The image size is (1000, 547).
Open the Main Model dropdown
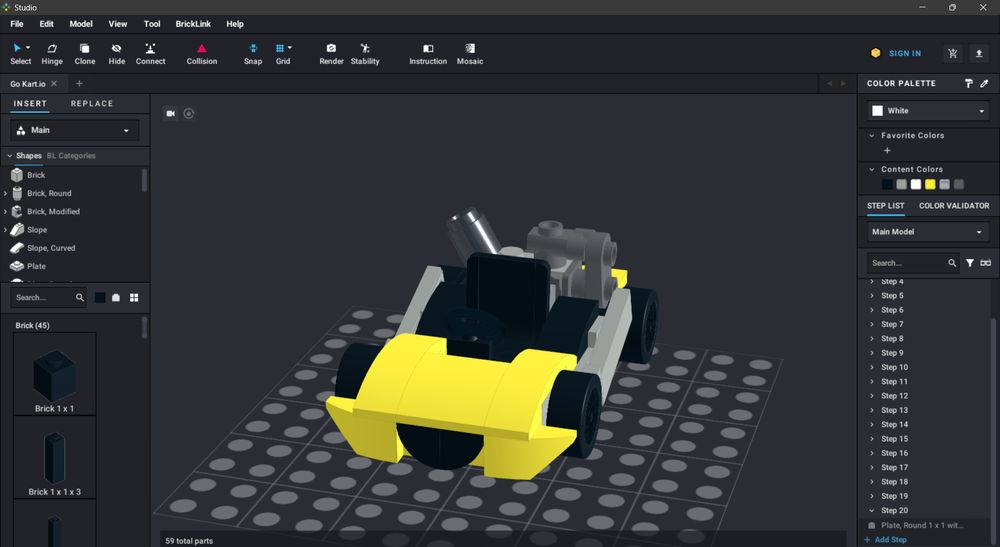(x=928, y=232)
